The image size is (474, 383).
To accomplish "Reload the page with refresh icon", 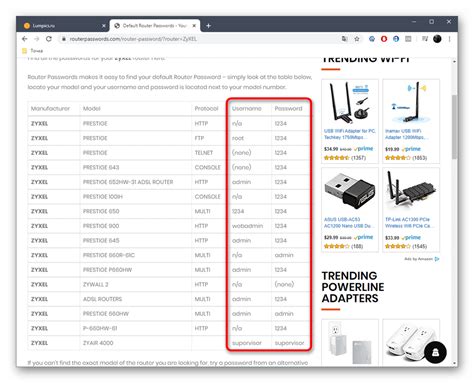I will pyautogui.click(x=49, y=39).
